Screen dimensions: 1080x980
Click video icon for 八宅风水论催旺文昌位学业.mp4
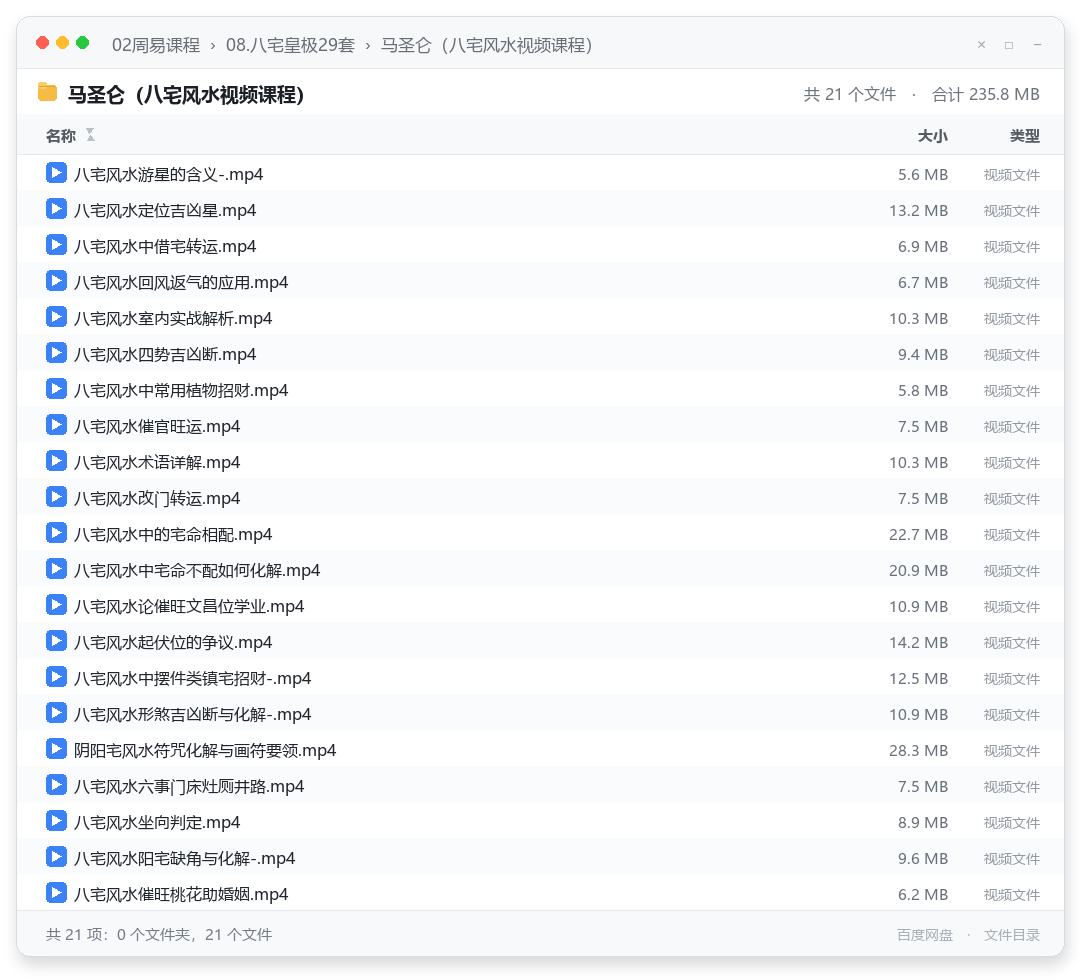(56, 605)
